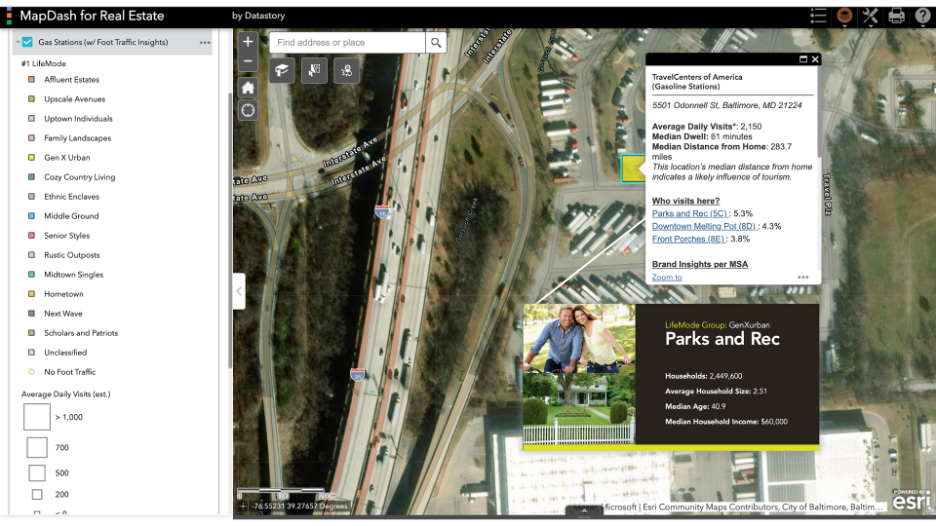Click the Who visits here? heading
936x526 pixels.
pyautogui.click(x=686, y=201)
